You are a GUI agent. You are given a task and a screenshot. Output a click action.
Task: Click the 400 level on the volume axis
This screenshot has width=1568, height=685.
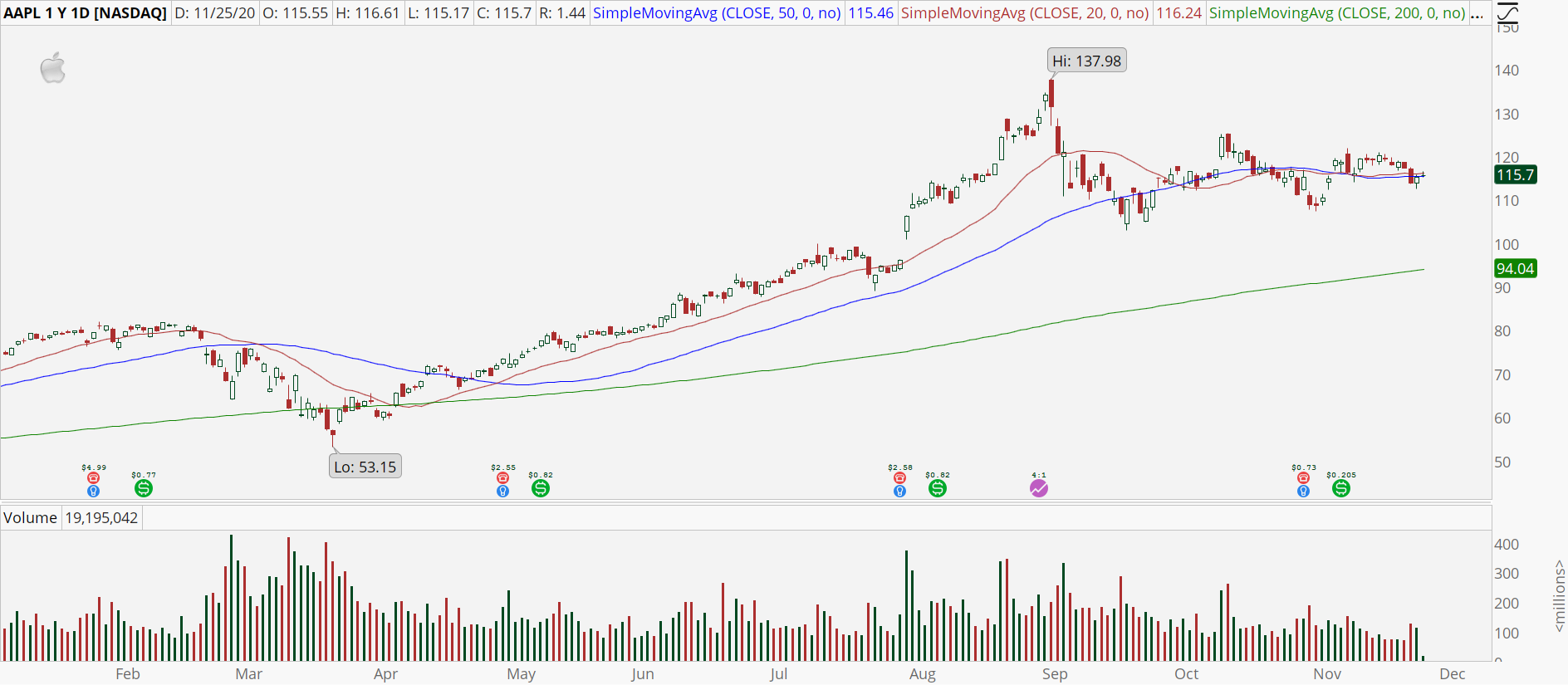[x=1507, y=545]
